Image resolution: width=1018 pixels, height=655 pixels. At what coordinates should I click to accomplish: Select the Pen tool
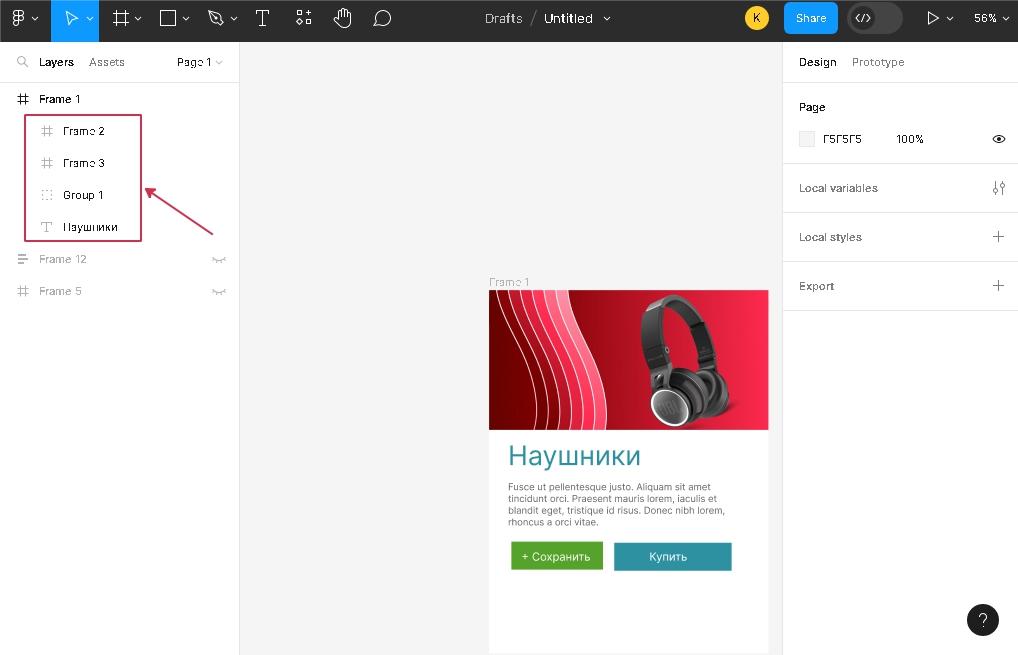click(216, 19)
